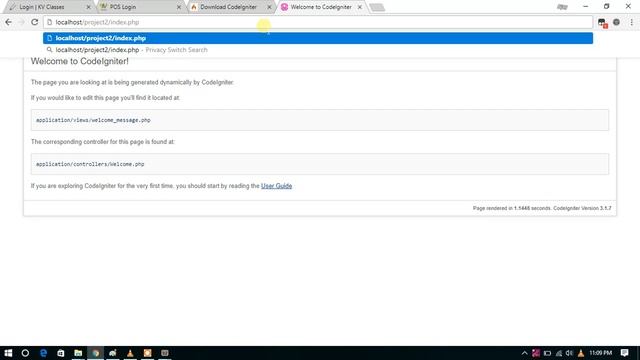Viewport: 640px width, 360px height.
Task: Close the Welcome to CodeIgniter tab
Action: [360, 7]
